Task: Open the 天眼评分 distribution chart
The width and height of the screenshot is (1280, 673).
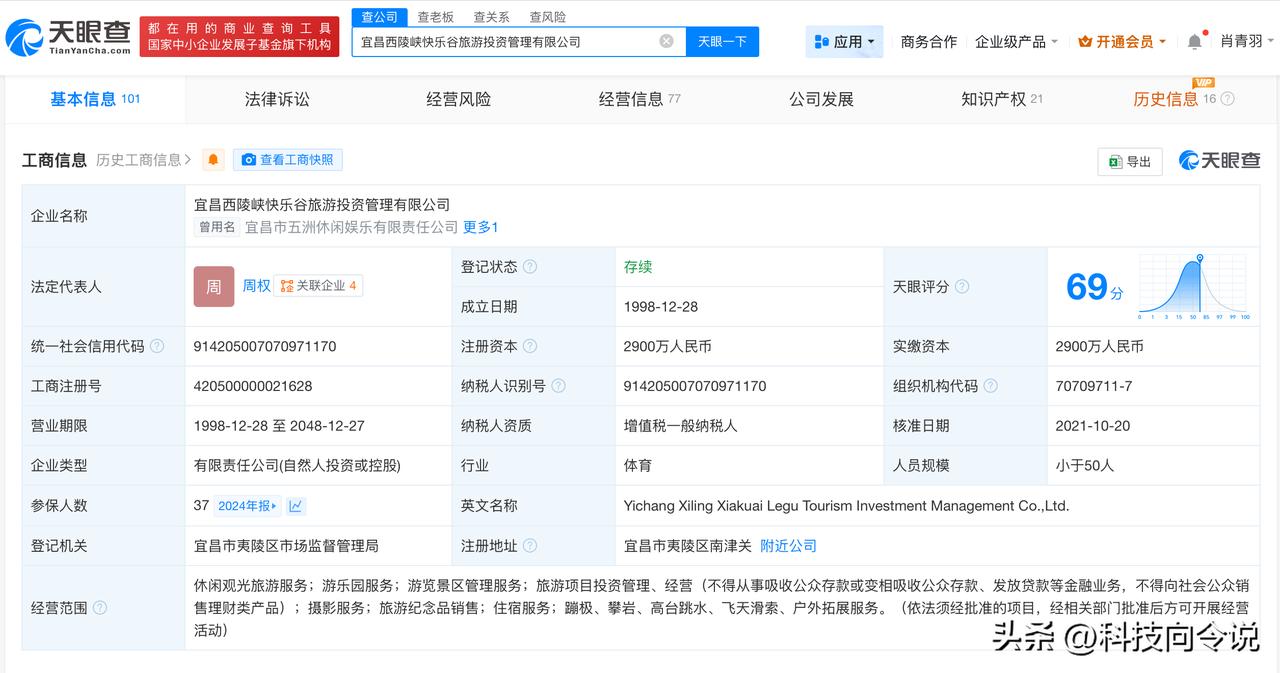Action: coord(1192,287)
